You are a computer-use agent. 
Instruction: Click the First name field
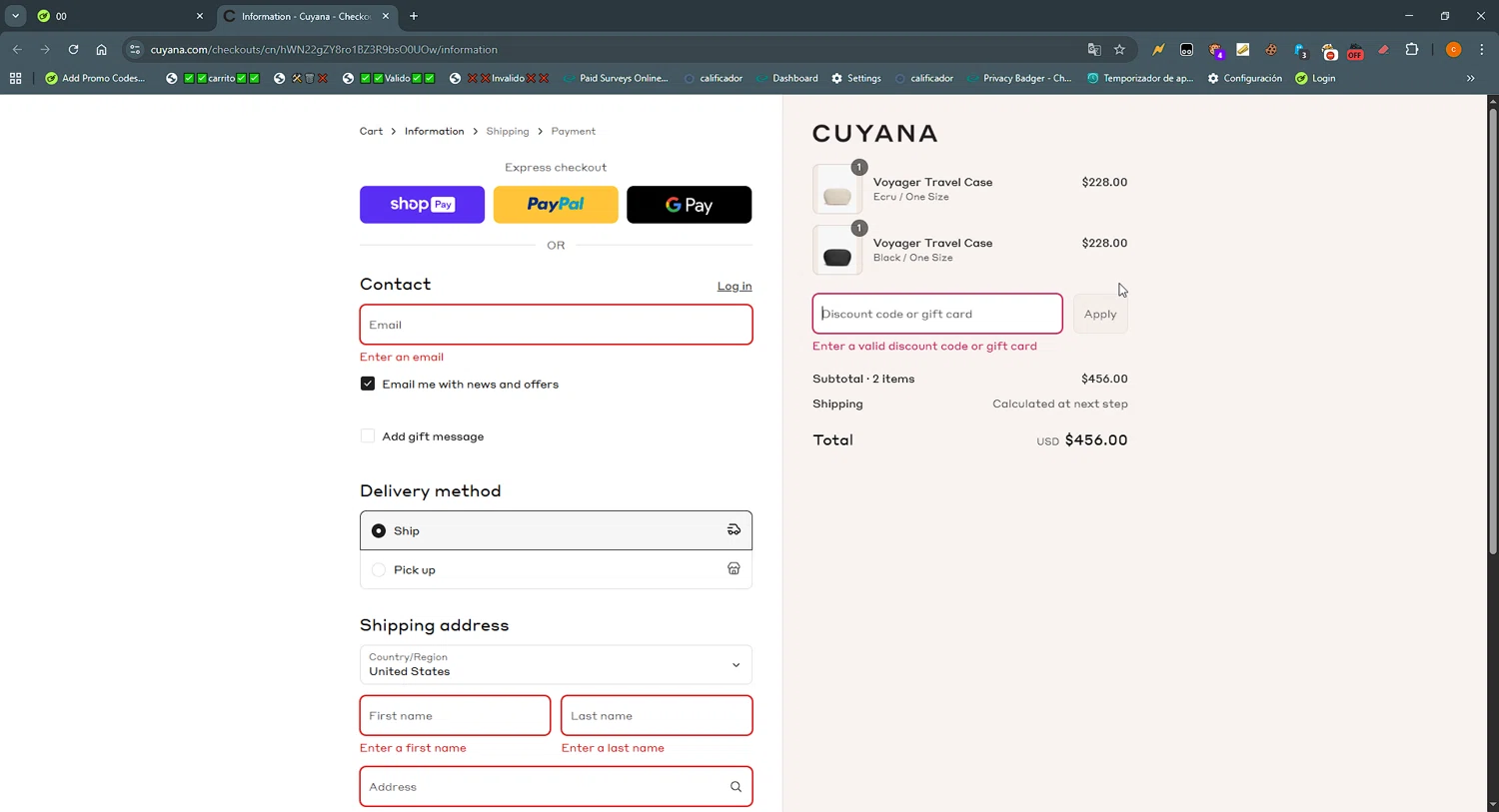455,716
